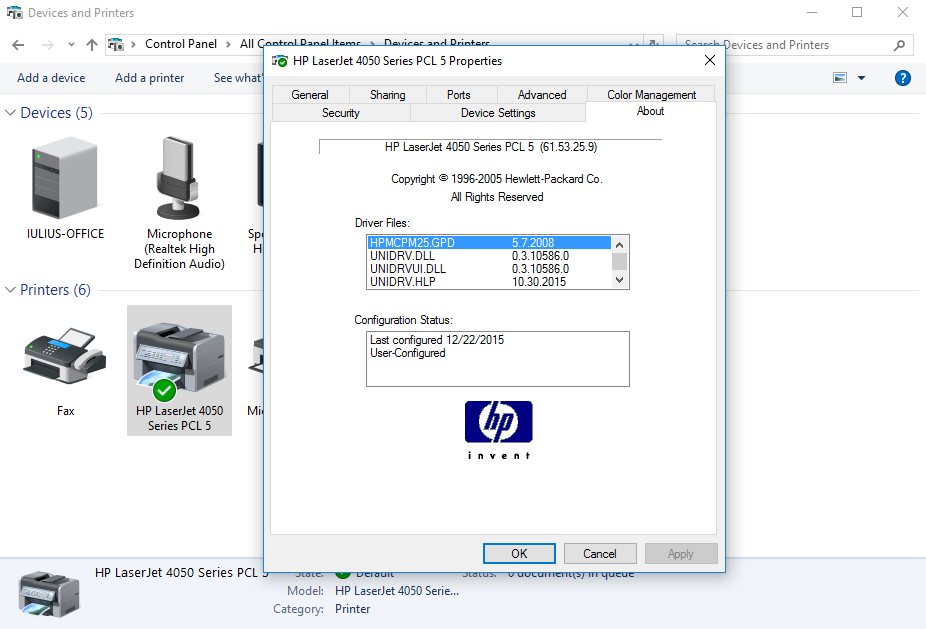Open the Security tab
The width and height of the screenshot is (926, 629).
(341, 113)
